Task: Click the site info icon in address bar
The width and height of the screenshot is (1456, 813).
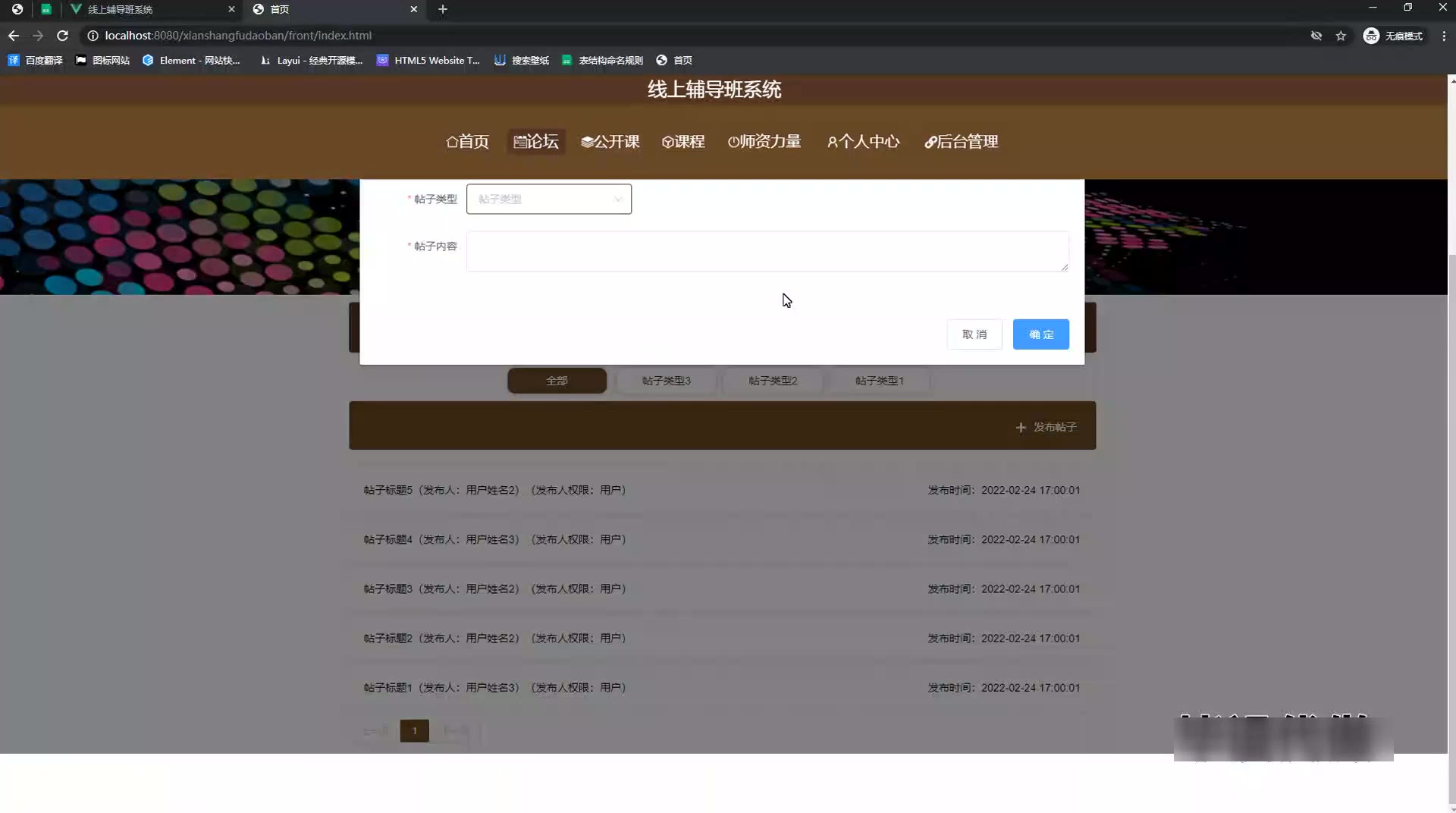Action: coord(93,36)
